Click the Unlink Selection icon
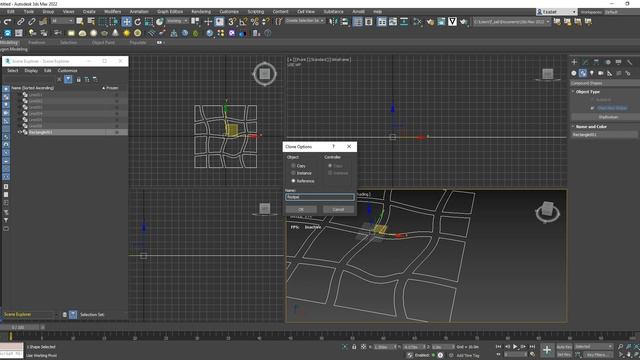640x360 pixels. click(x=31, y=22)
